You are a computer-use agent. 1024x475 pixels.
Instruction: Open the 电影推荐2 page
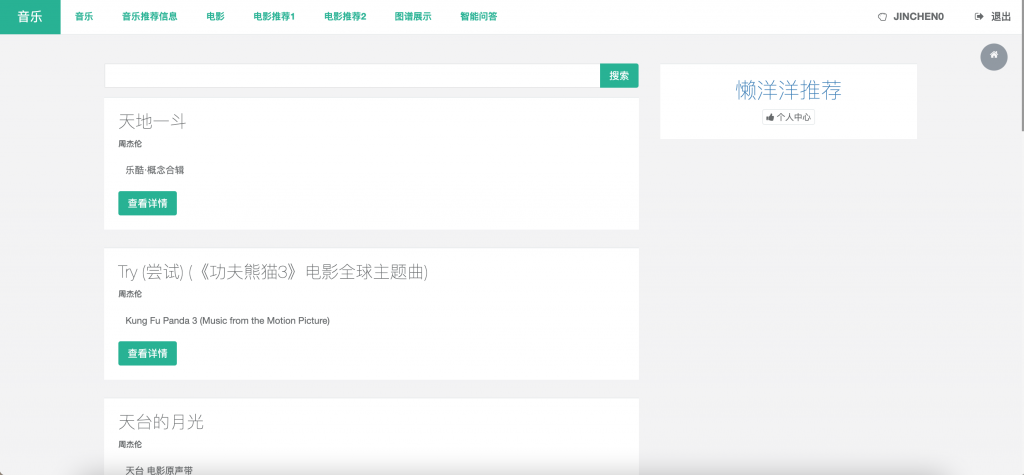pyautogui.click(x=345, y=17)
